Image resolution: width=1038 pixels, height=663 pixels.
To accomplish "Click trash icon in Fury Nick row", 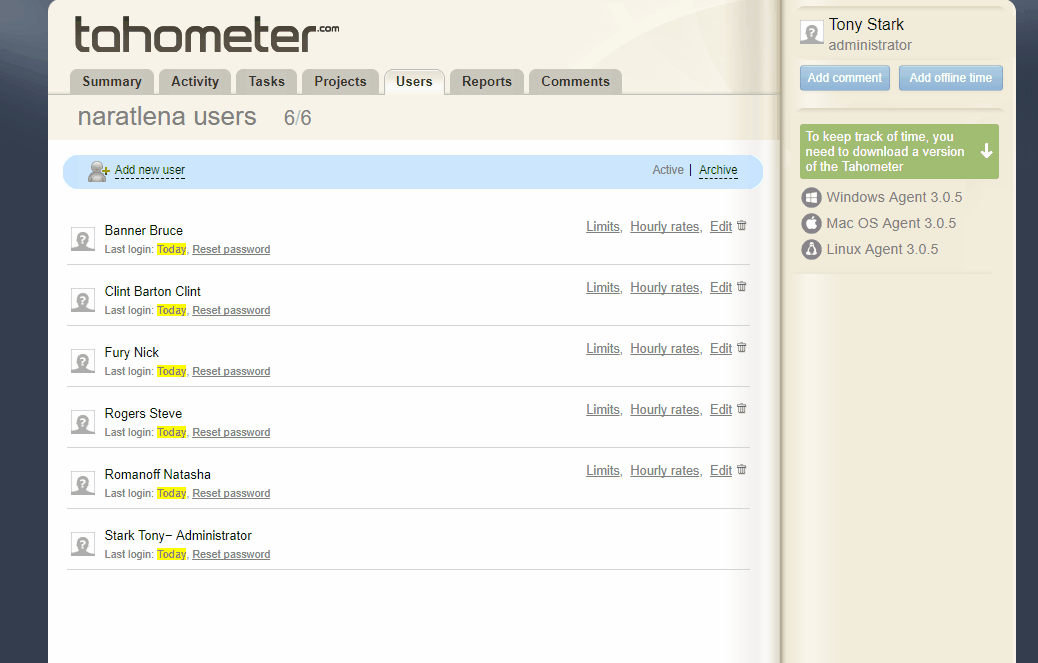I will (741, 347).
